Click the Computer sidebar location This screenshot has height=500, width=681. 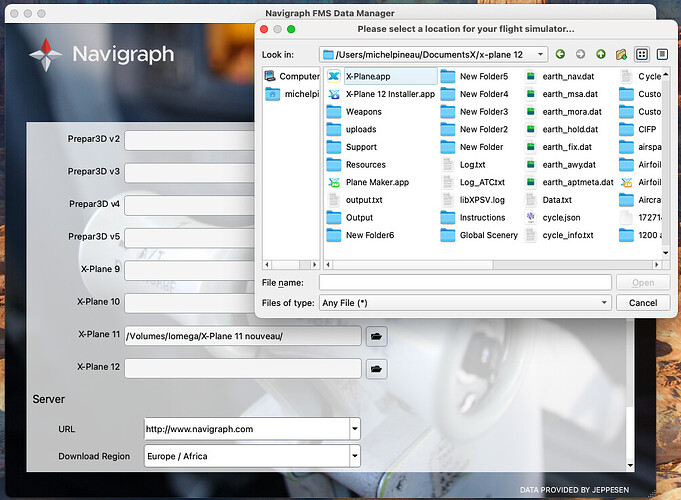(x=292, y=76)
